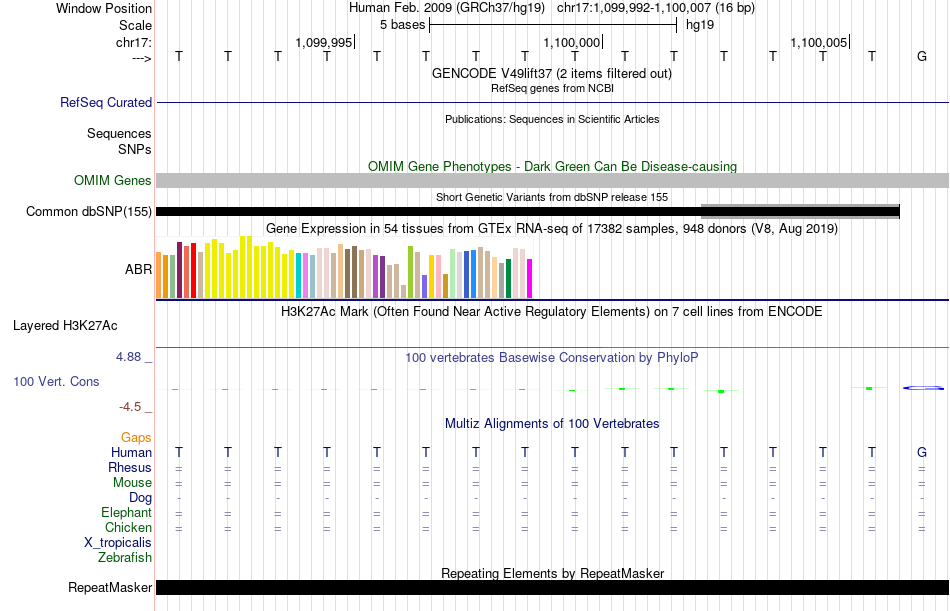Click the "Rhesus" species row label

tap(130, 468)
